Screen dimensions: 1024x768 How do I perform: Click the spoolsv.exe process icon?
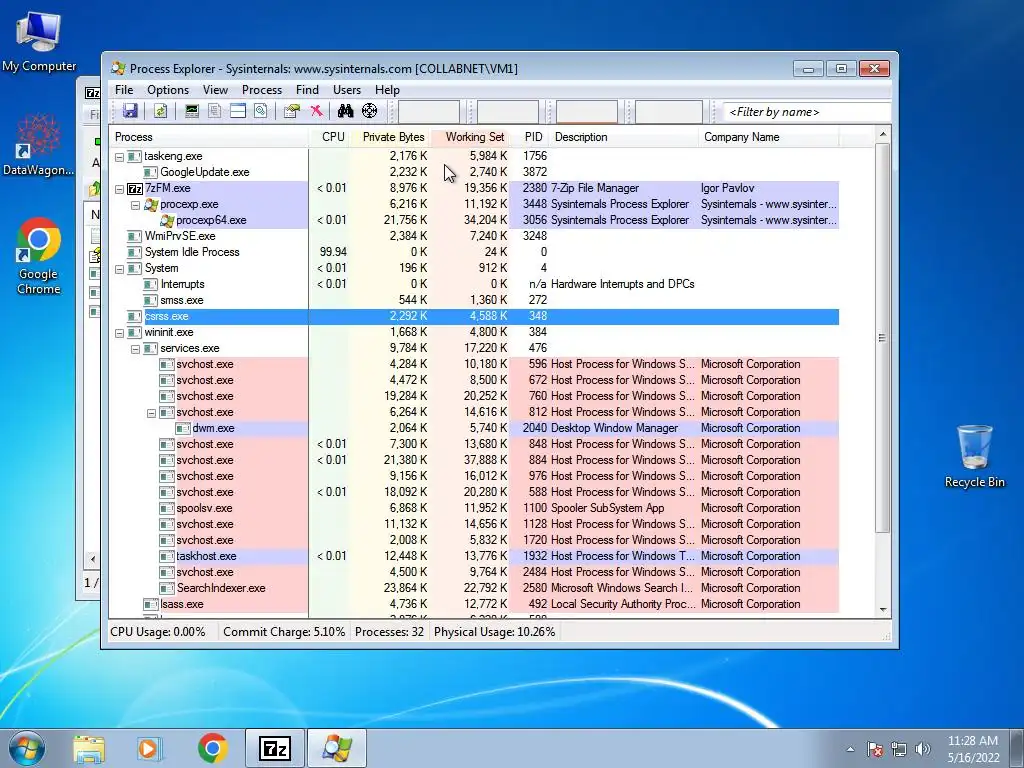tap(167, 508)
